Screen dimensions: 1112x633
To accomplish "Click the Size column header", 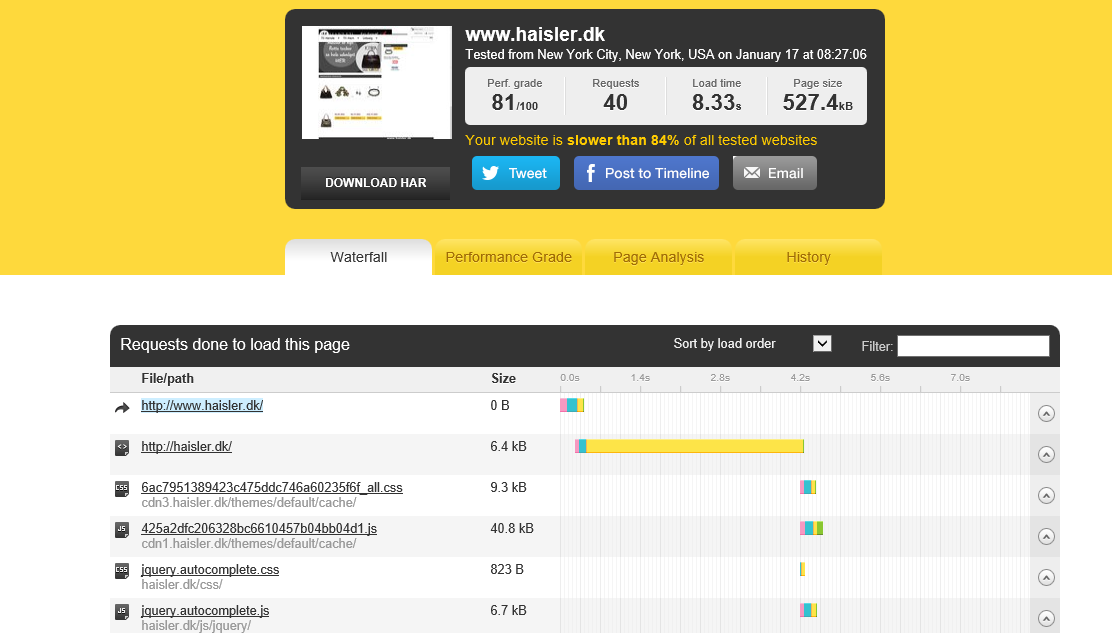I will click(x=504, y=379).
